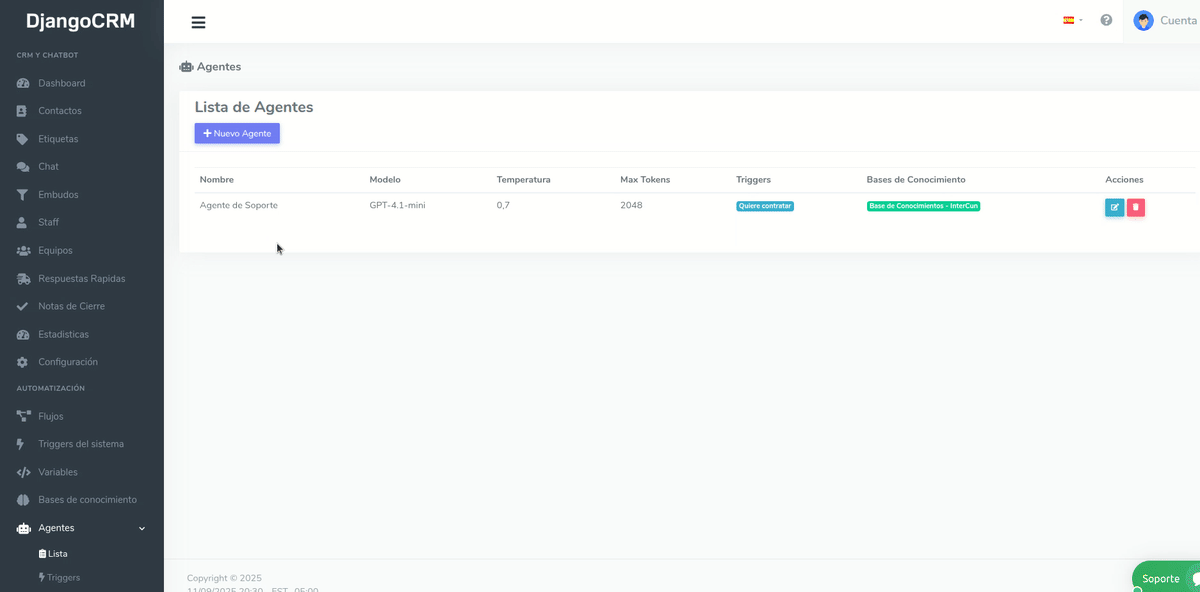
Task: Click the Bases de conocimiento brain icon
Action: point(23,500)
